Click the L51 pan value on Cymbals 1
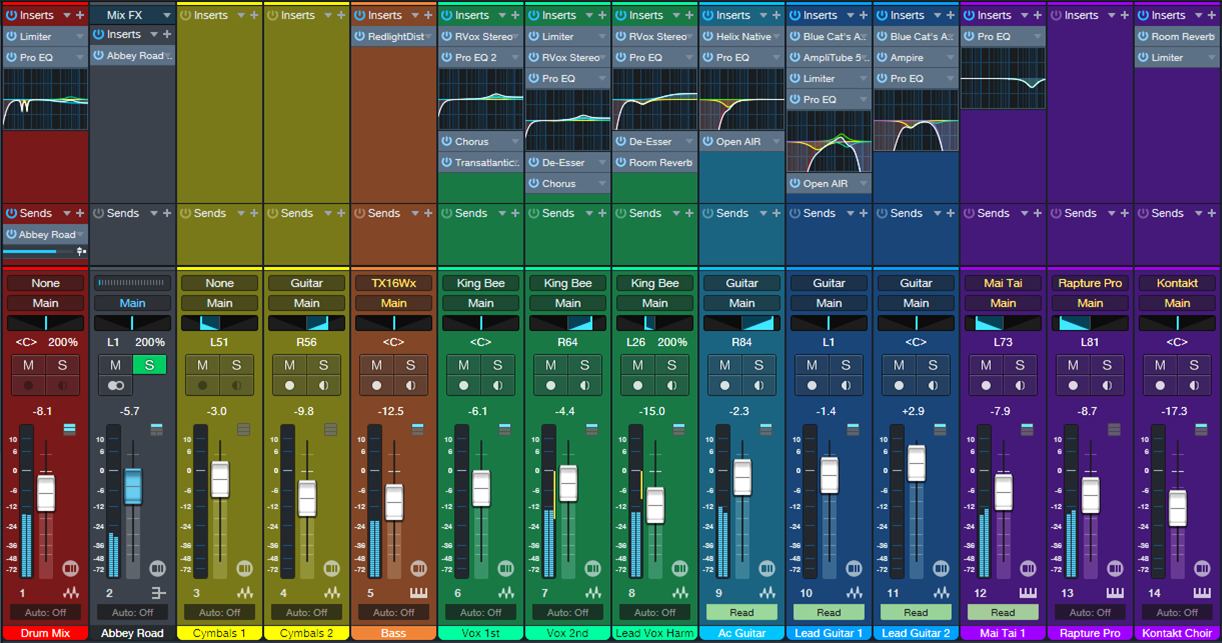 tap(220, 342)
